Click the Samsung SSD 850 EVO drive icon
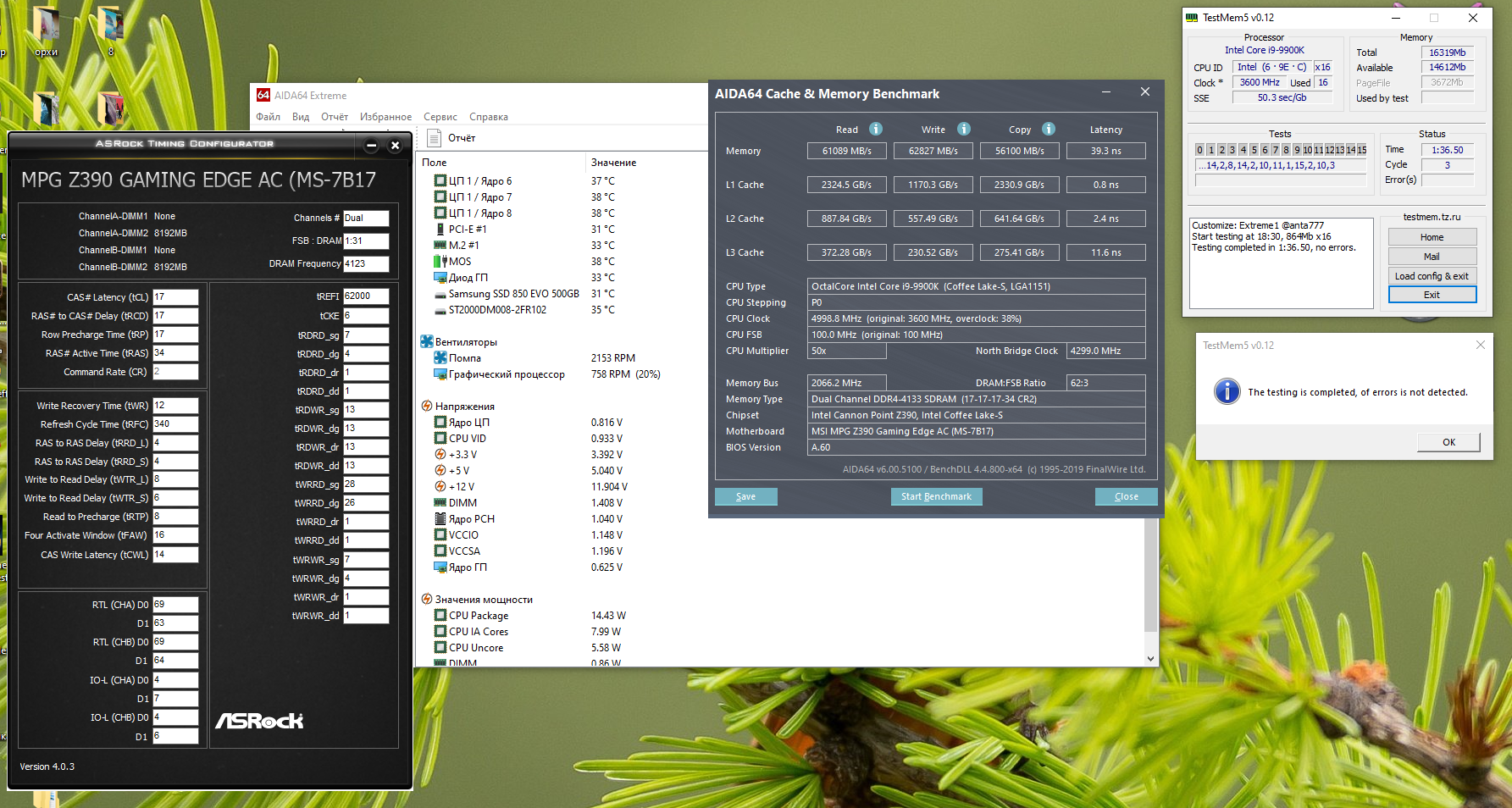 440,294
